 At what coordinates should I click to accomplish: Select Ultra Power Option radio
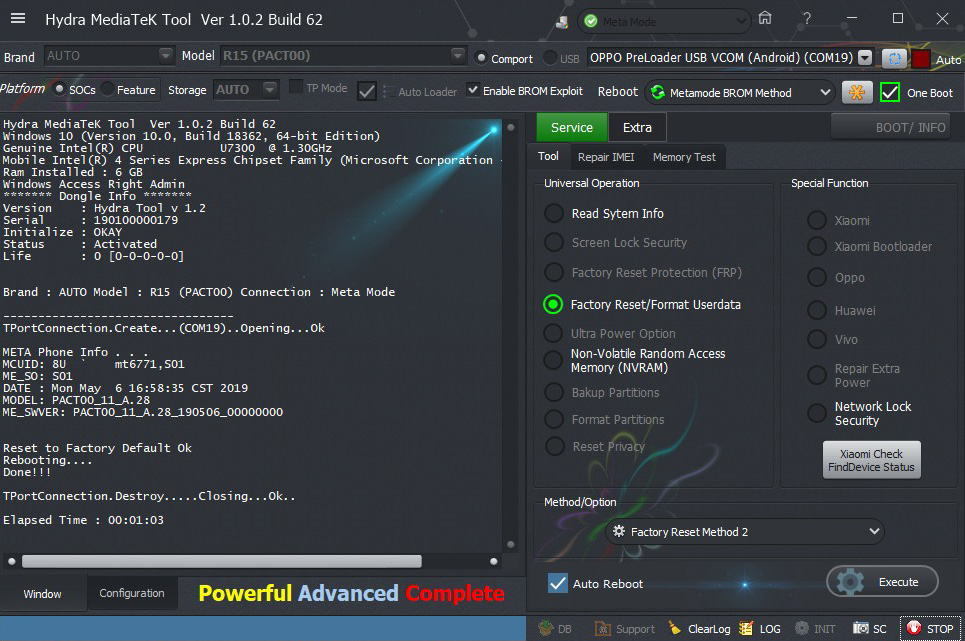click(x=553, y=333)
